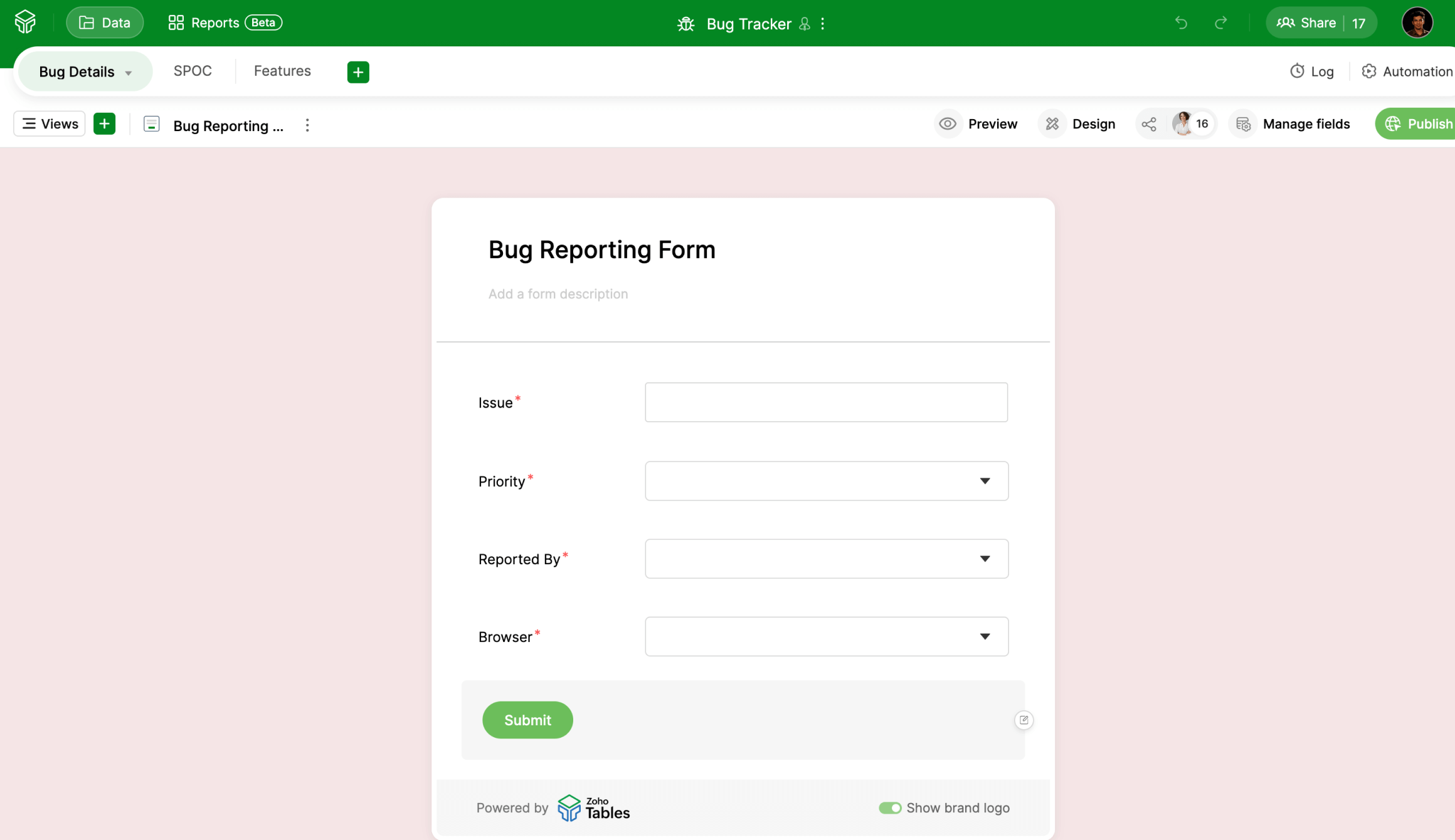Switch to the SPOC tab
Viewport: 1455px width, 840px height.
(x=193, y=71)
